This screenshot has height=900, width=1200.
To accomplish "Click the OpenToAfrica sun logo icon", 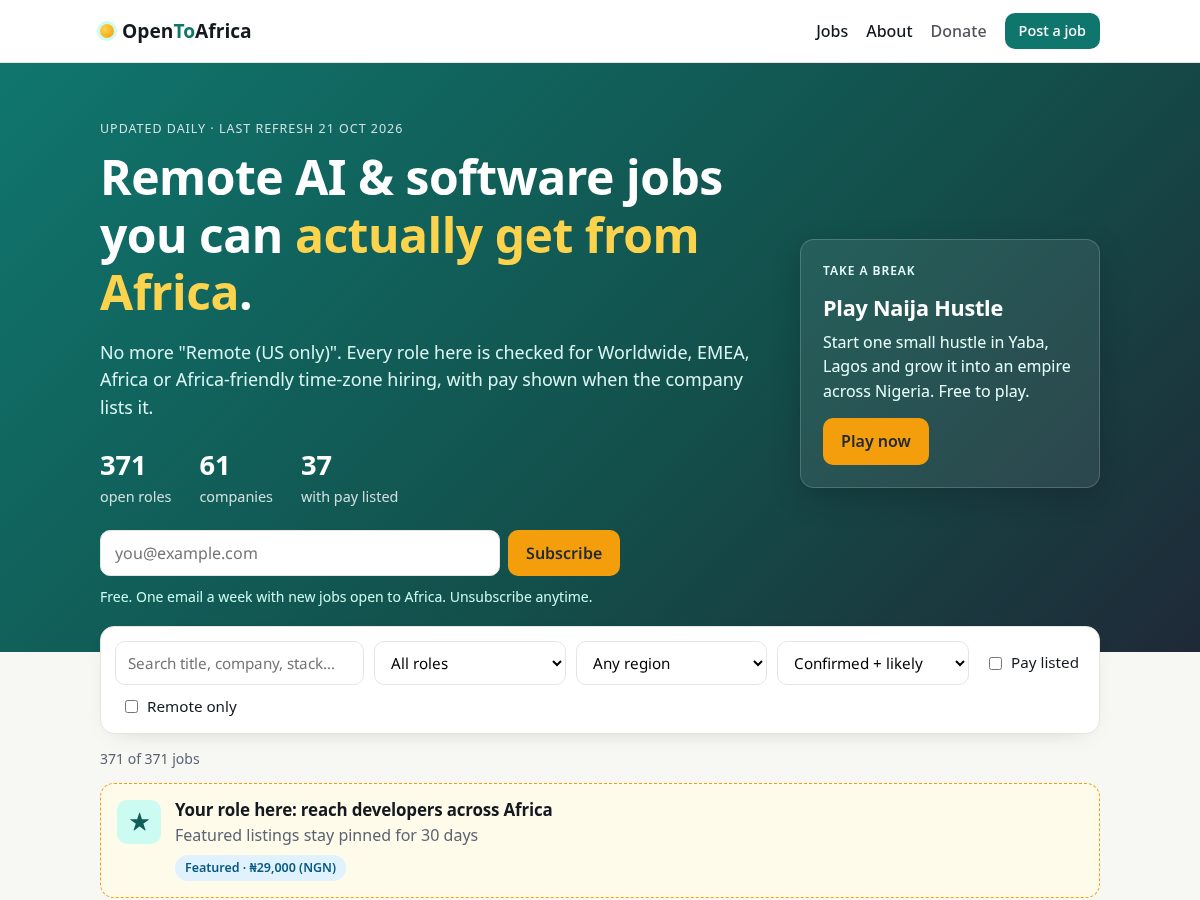I will click(107, 31).
